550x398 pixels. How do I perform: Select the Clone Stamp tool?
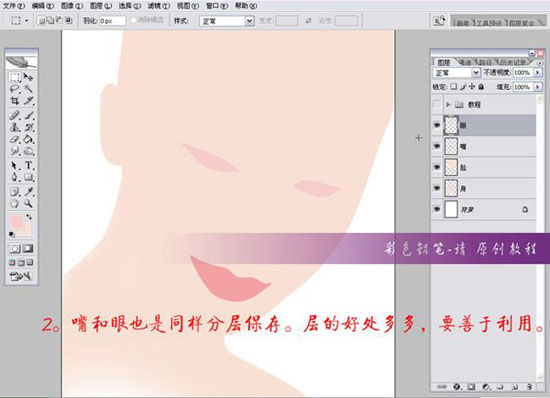coord(15,127)
